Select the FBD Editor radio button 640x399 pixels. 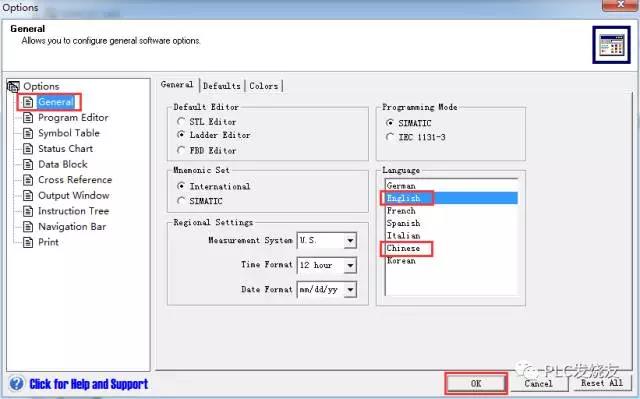pyautogui.click(x=181, y=150)
